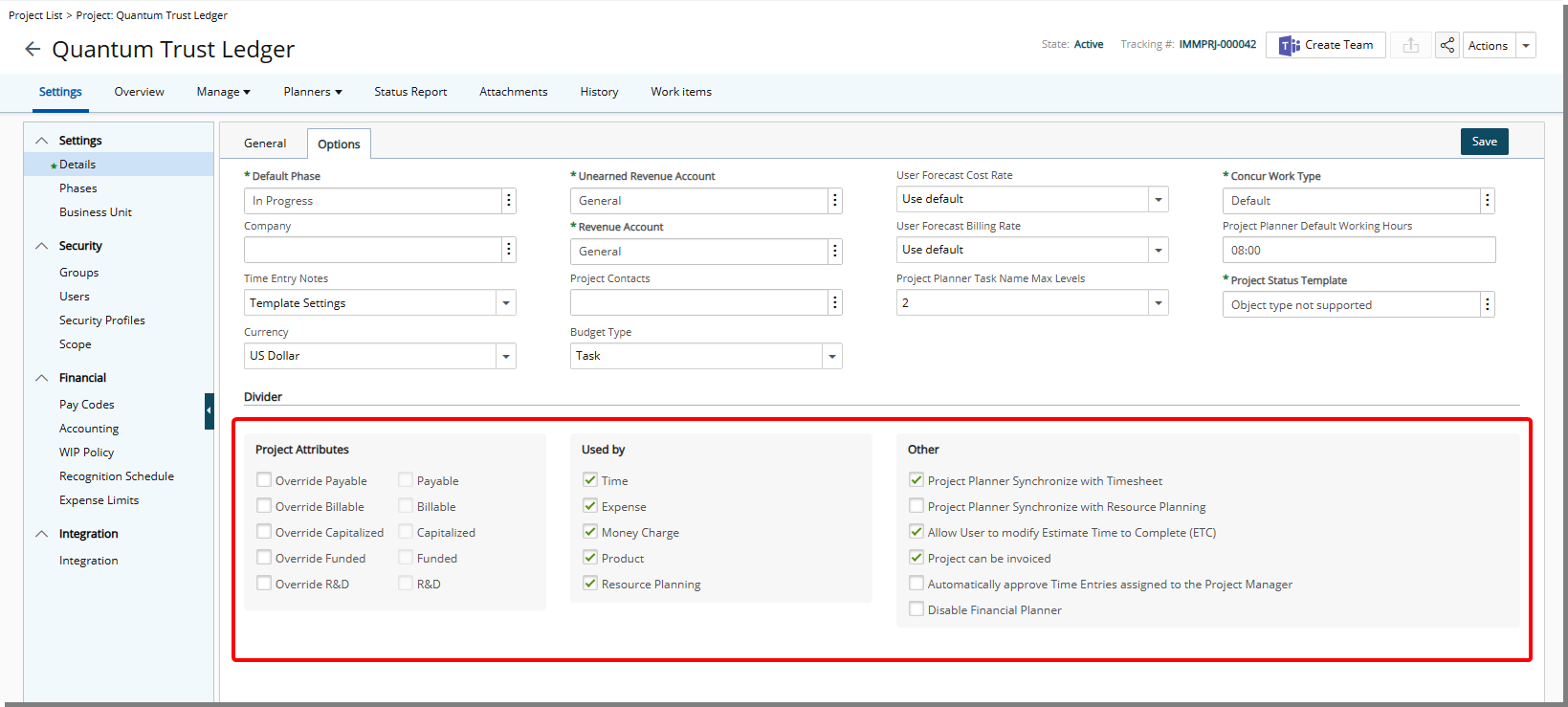Click the back arrow beside Quantum Trust Ledger
1568x707 pixels.
click(x=33, y=49)
